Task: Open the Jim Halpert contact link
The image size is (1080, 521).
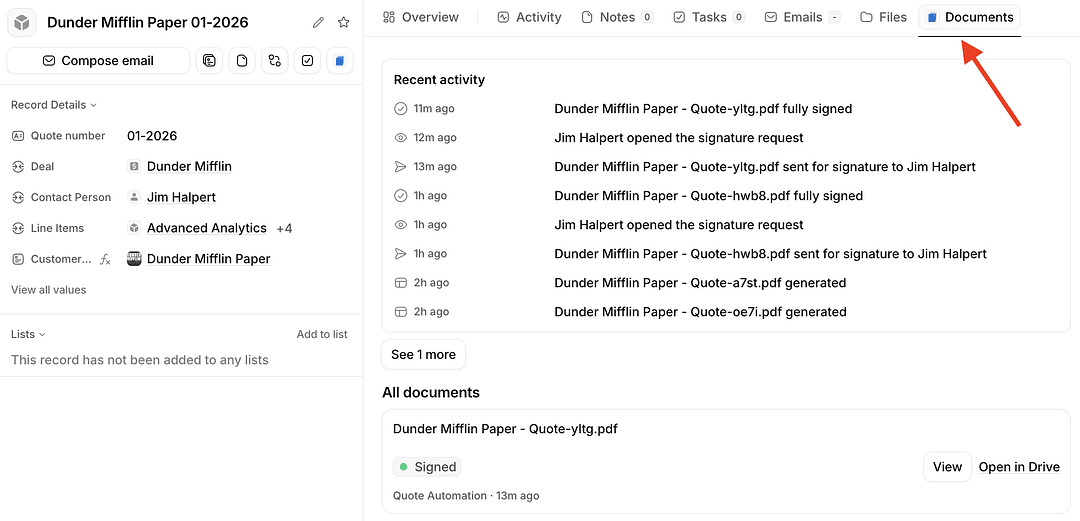Action: [181, 197]
